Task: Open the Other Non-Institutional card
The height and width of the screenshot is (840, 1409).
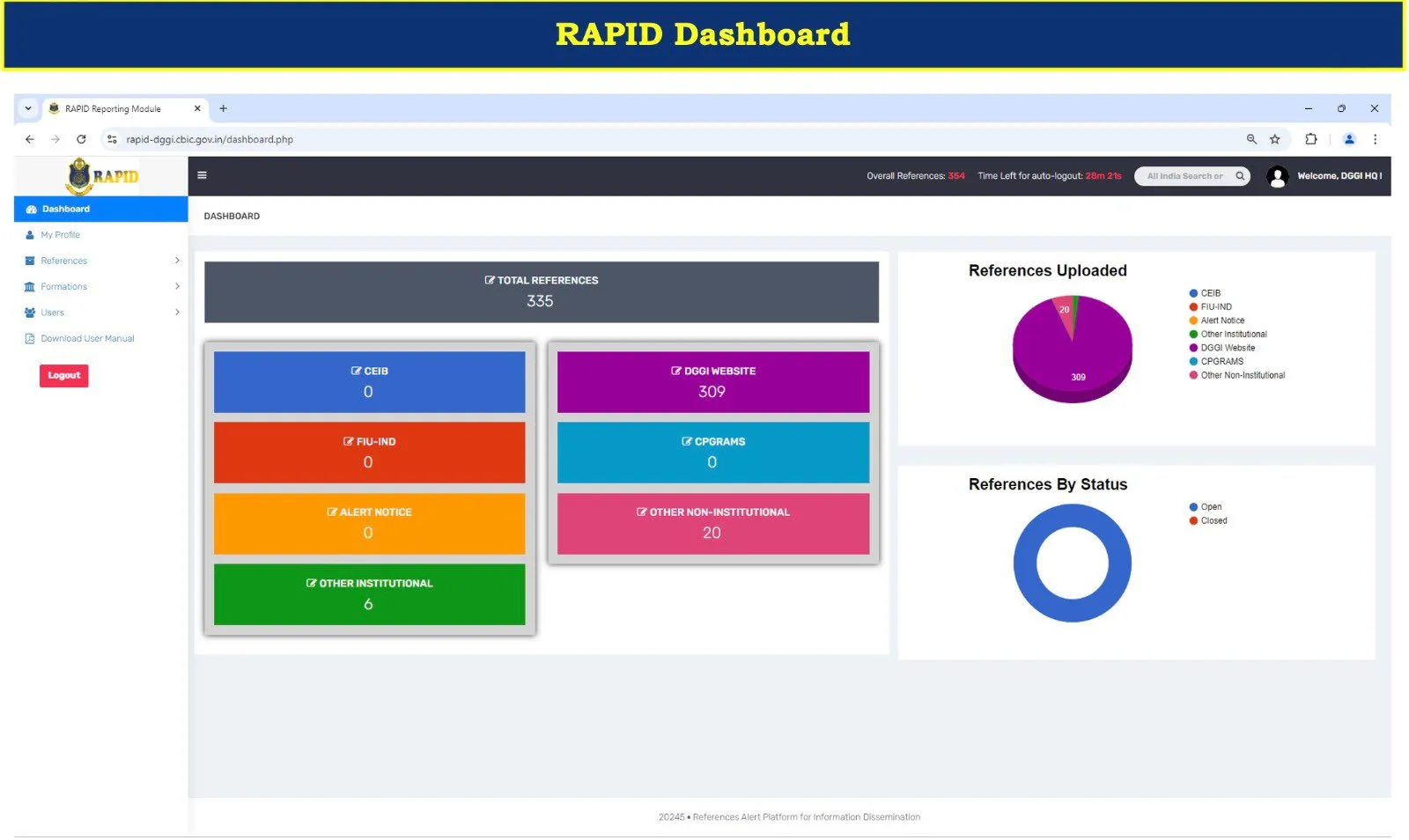Action: click(713, 524)
